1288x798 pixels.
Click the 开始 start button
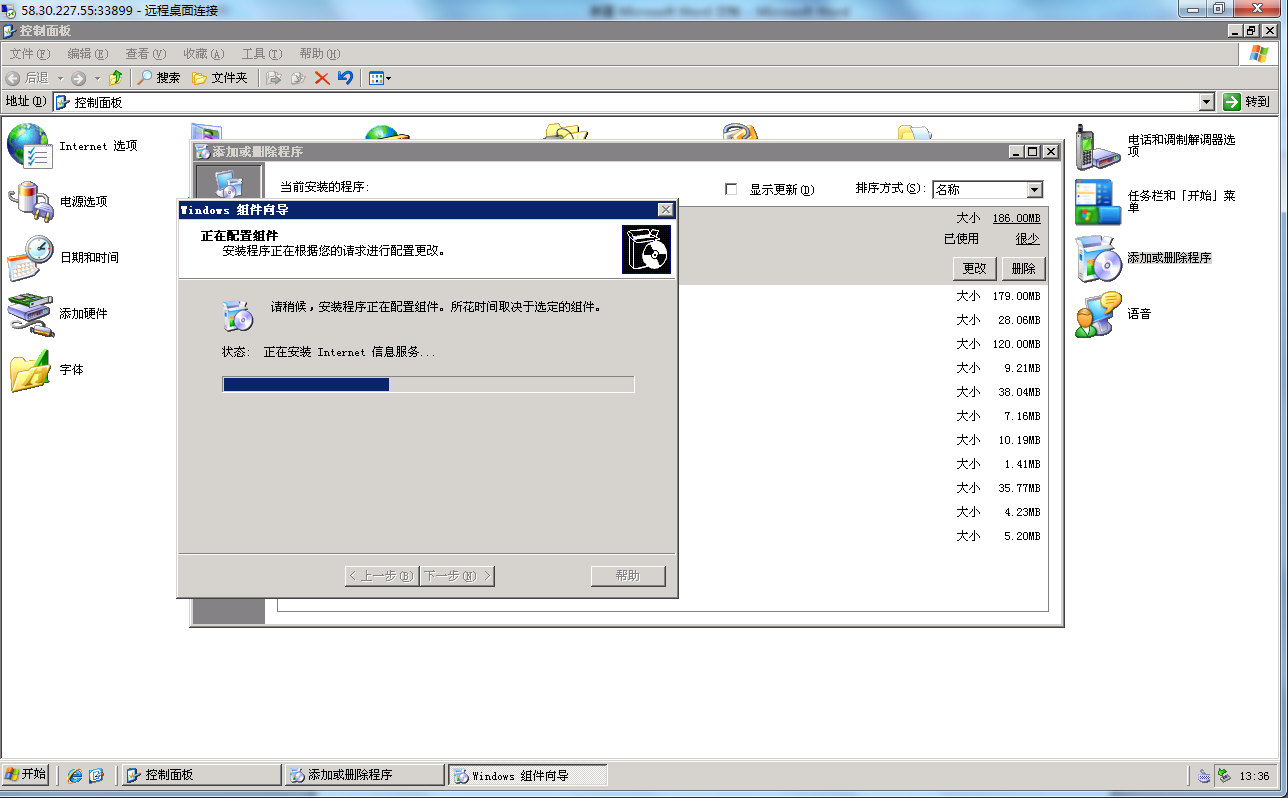pyautogui.click(x=26, y=774)
